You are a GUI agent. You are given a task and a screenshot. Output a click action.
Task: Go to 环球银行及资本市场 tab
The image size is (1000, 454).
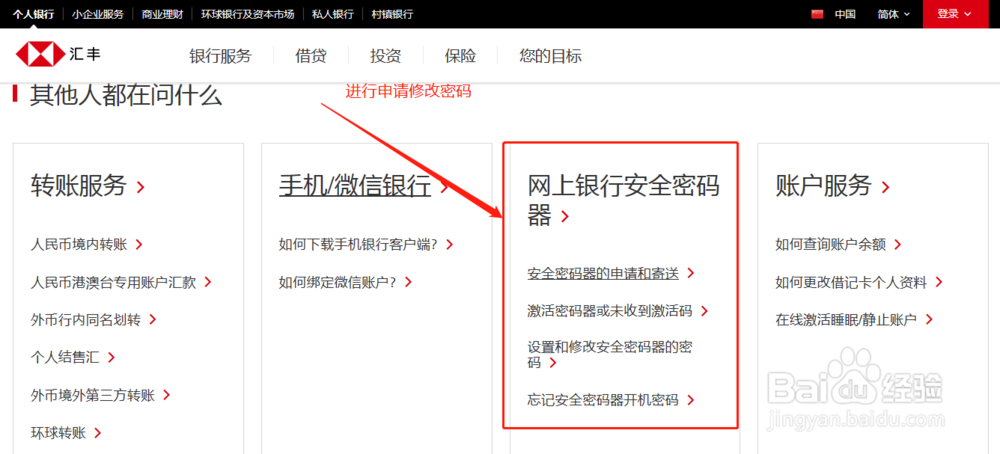247,14
